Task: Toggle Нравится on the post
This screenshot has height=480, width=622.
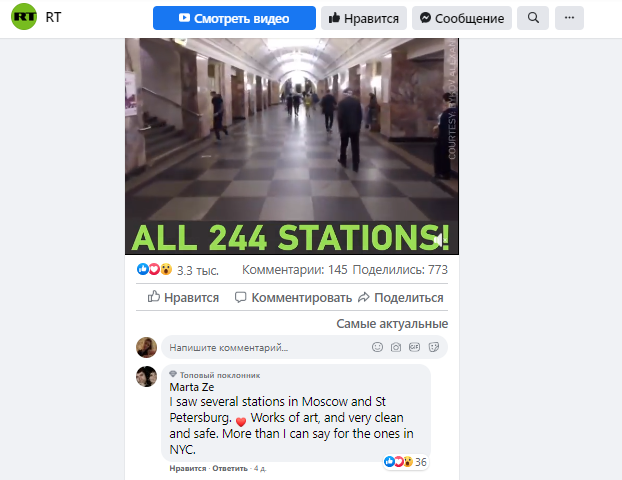Action: pyautogui.click(x=183, y=297)
